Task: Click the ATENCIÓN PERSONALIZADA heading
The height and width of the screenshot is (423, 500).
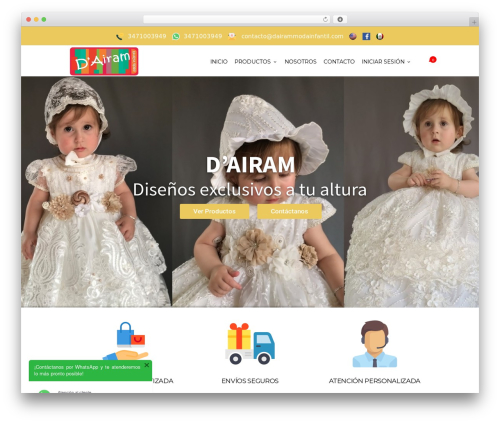Action: pyautogui.click(x=375, y=381)
